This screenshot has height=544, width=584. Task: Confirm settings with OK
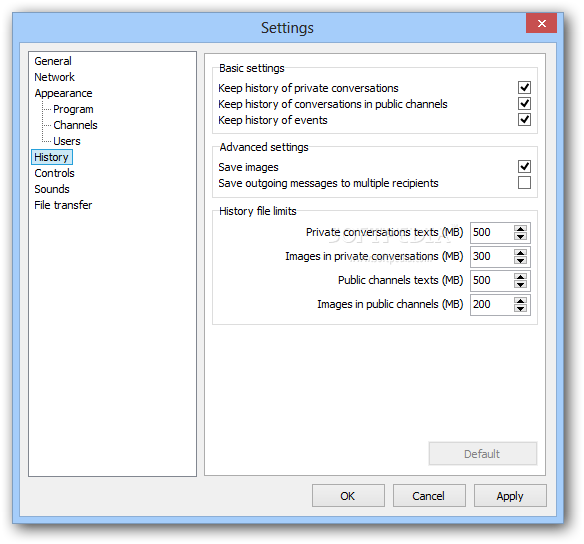pyautogui.click(x=348, y=496)
